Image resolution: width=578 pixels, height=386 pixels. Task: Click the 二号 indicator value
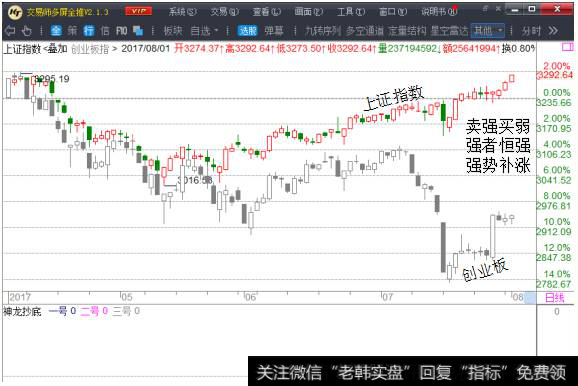(x=94, y=312)
